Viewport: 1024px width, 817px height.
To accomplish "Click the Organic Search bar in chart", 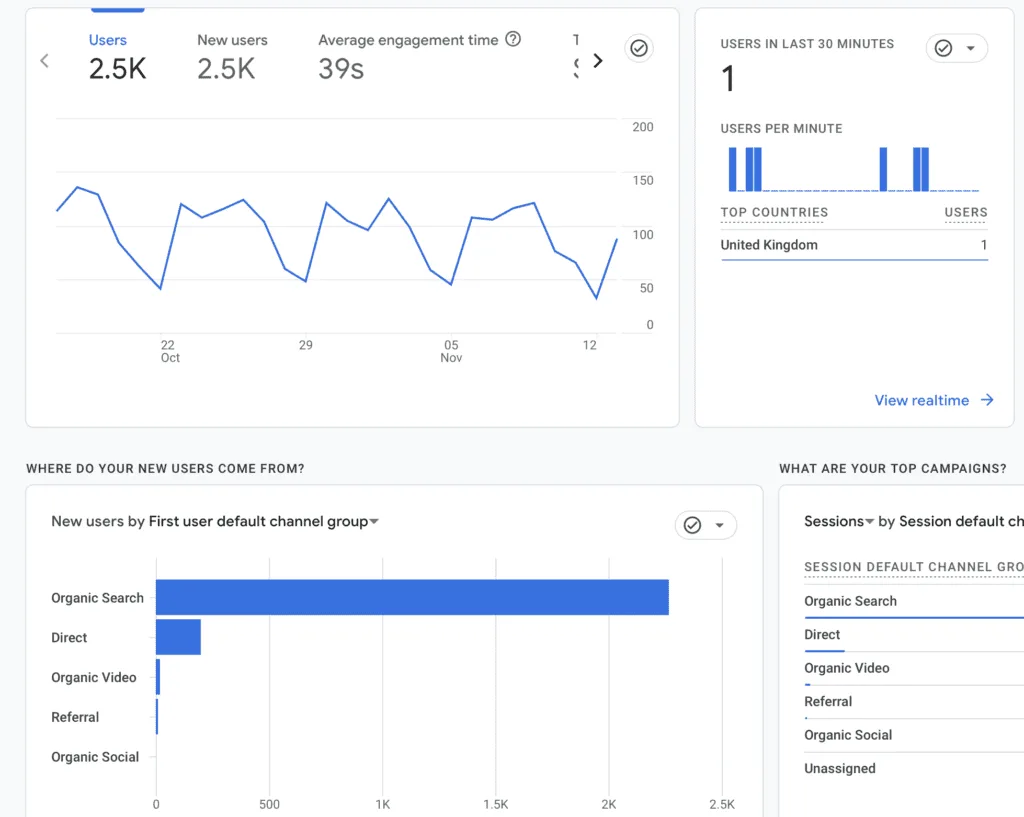I will pyautogui.click(x=412, y=597).
